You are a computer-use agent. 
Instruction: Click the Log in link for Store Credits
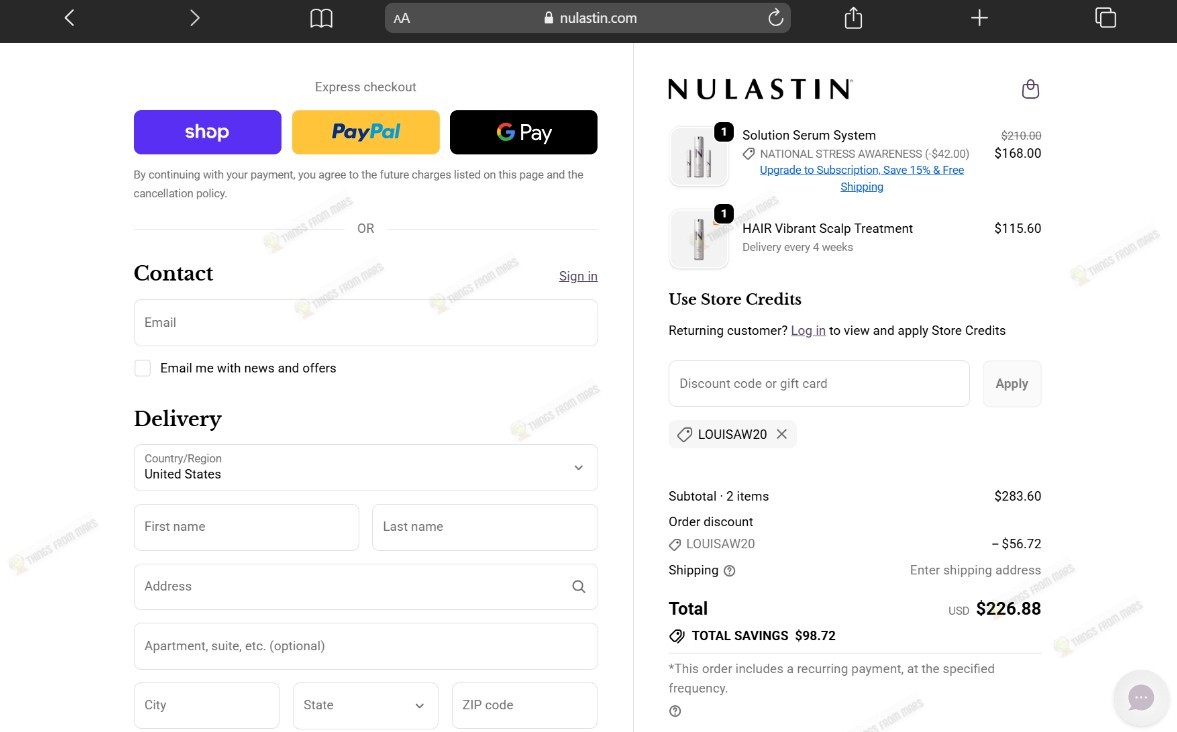[808, 330]
